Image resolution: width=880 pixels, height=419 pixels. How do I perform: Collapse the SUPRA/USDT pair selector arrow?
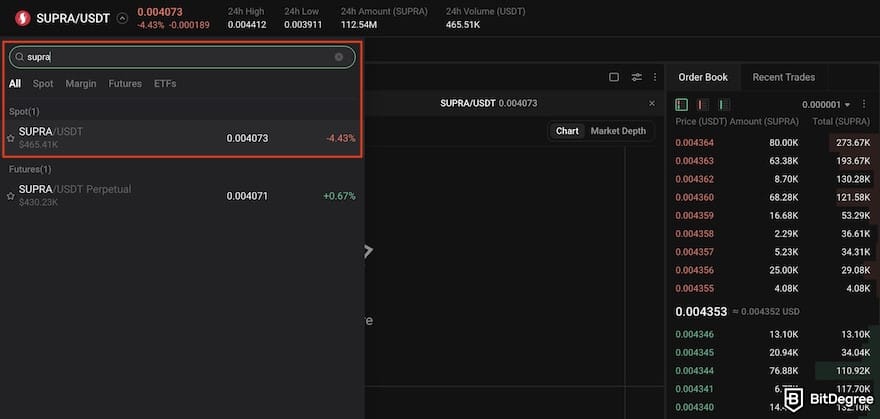tap(122, 19)
